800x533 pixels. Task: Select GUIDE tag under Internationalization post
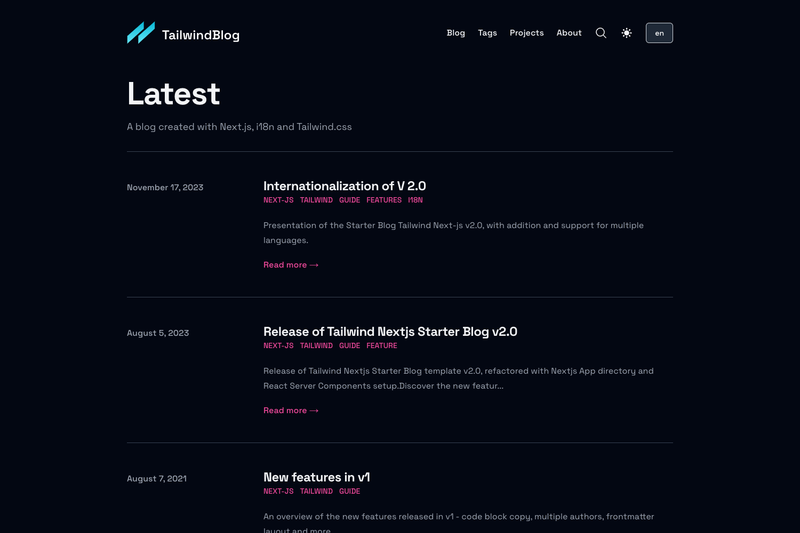349,200
